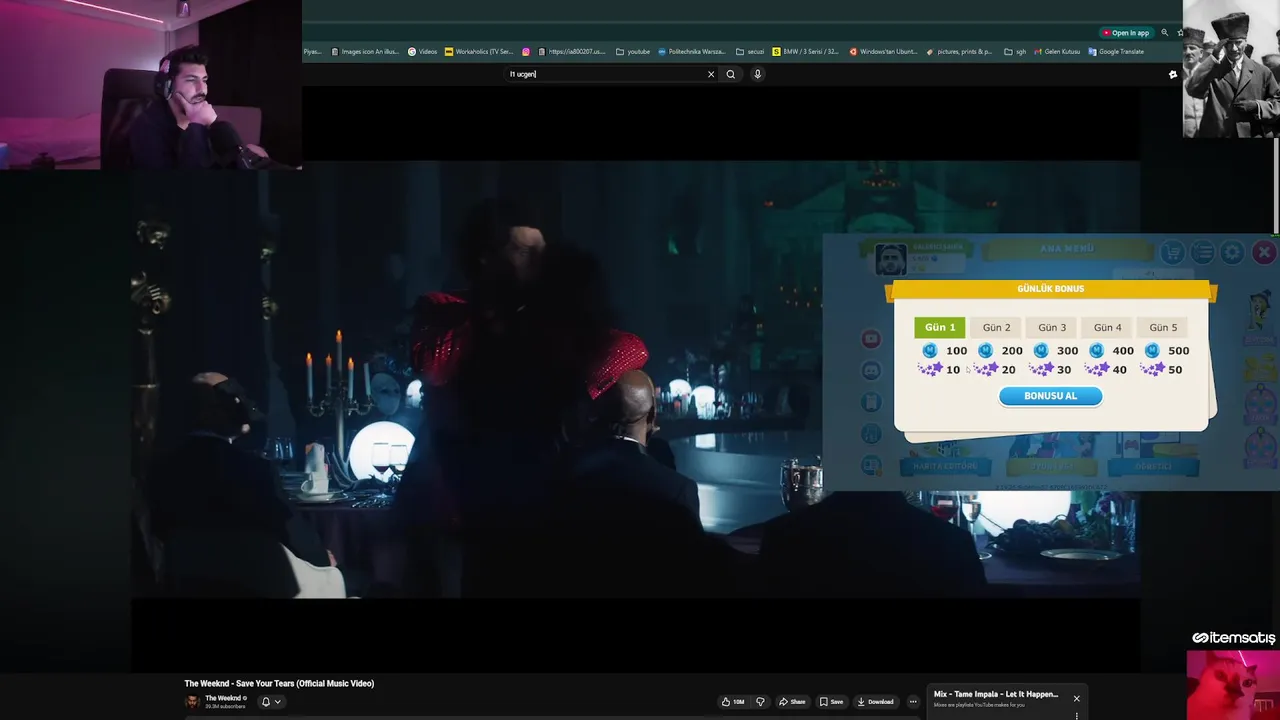Click the browser zoom magnifier icon

[1164, 33]
